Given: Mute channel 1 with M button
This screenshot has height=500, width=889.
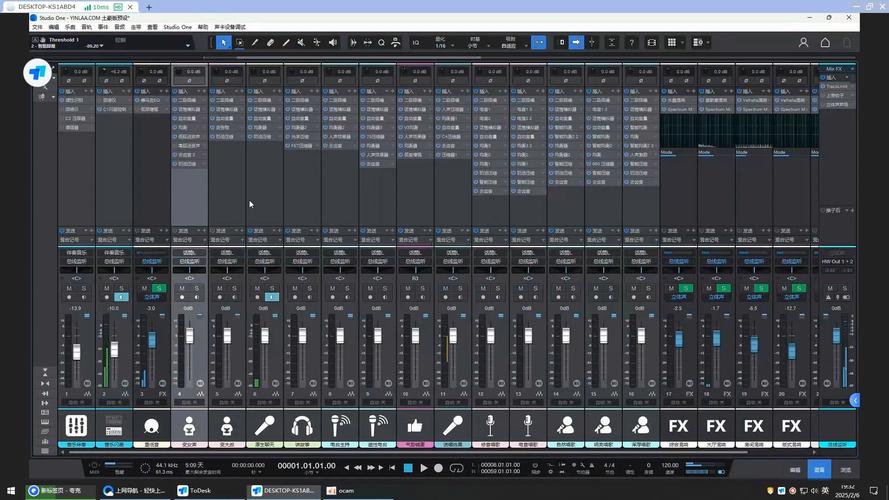Looking at the screenshot, I should tap(69, 288).
